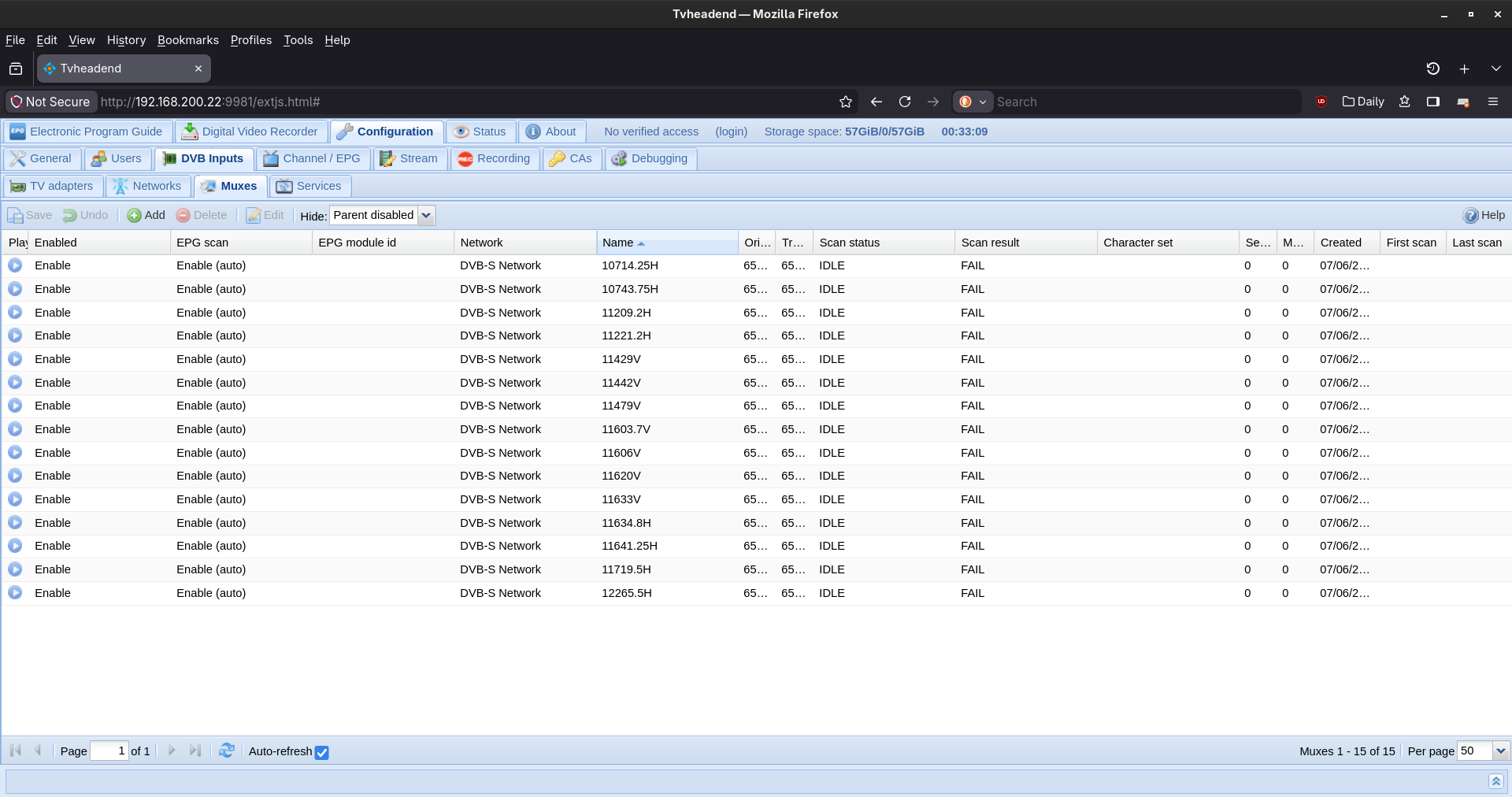Viewport: 1512px width, 797px height.
Task: Go to previous page of grid
Action: click(x=38, y=751)
